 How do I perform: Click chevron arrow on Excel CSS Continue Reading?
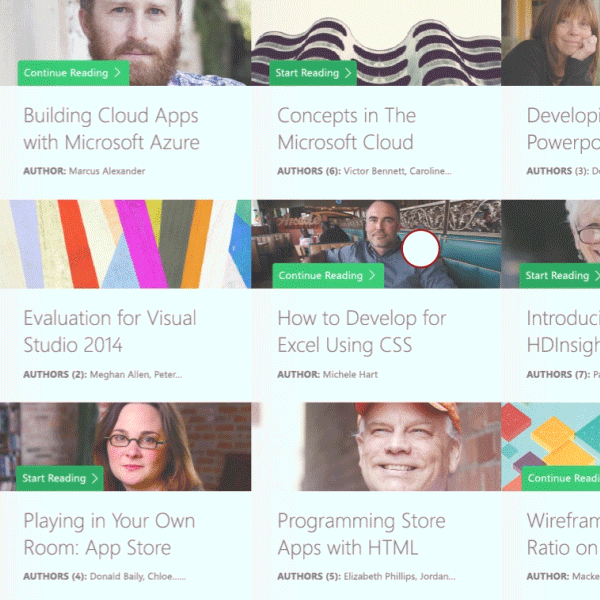(x=372, y=275)
